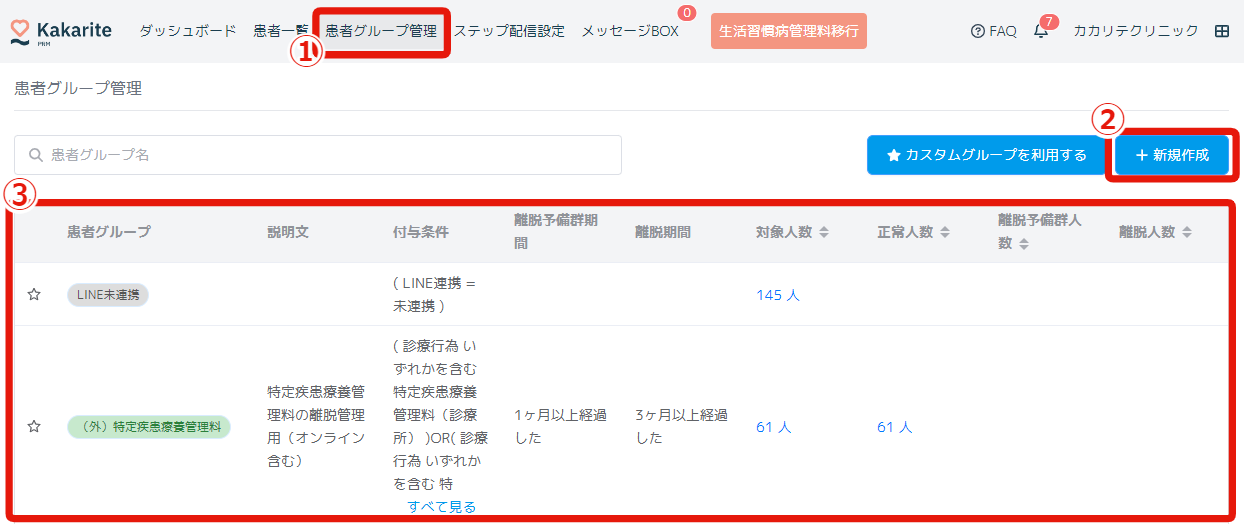Open the 145 人 patient count link
The height and width of the screenshot is (524, 1244).
pyautogui.click(x=778, y=295)
